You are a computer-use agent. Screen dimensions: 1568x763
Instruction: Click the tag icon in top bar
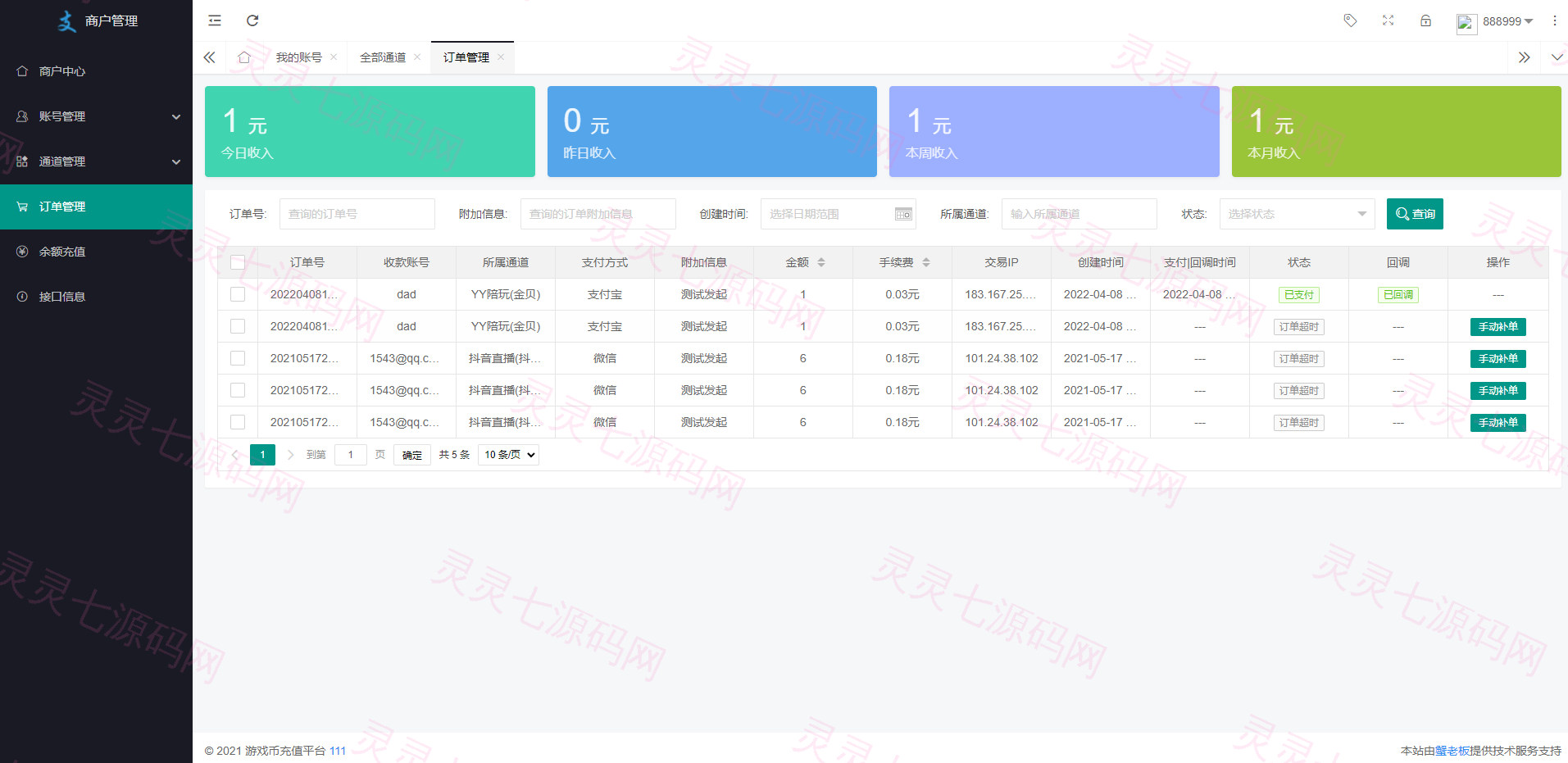[x=1350, y=20]
